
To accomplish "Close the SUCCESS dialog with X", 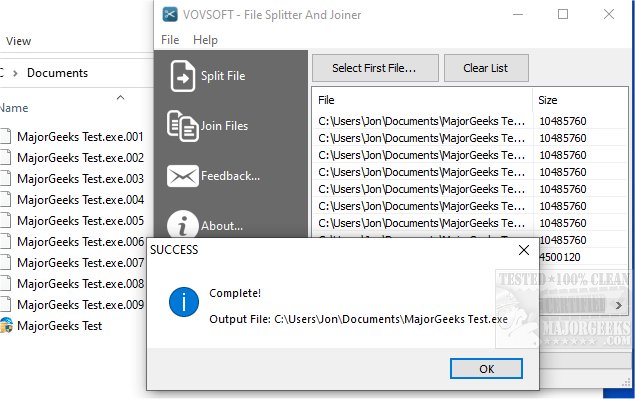I will pyautogui.click(x=524, y=250).
